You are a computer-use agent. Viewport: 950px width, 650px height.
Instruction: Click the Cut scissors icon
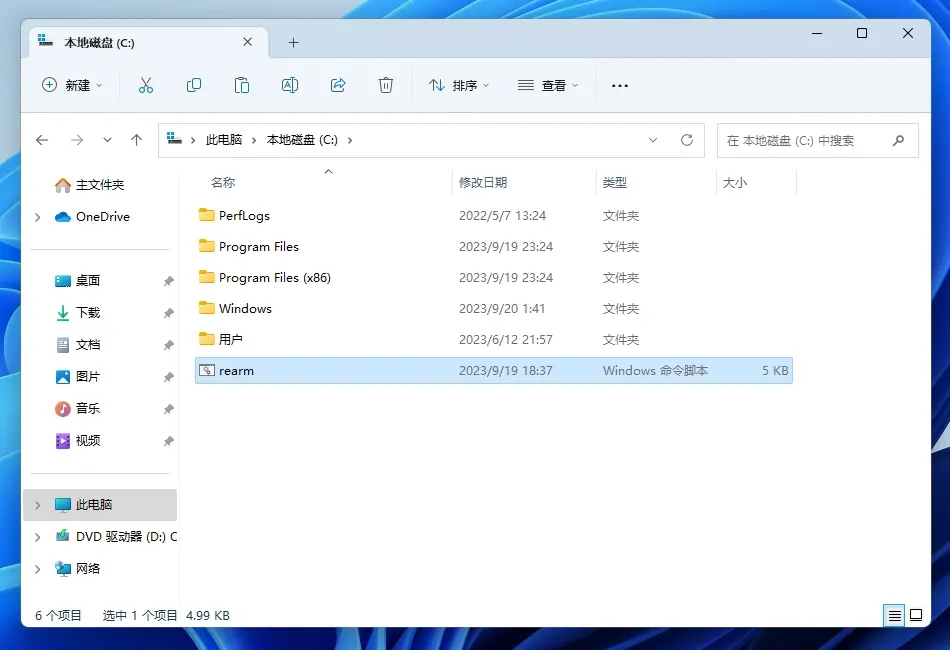[145, 85]
